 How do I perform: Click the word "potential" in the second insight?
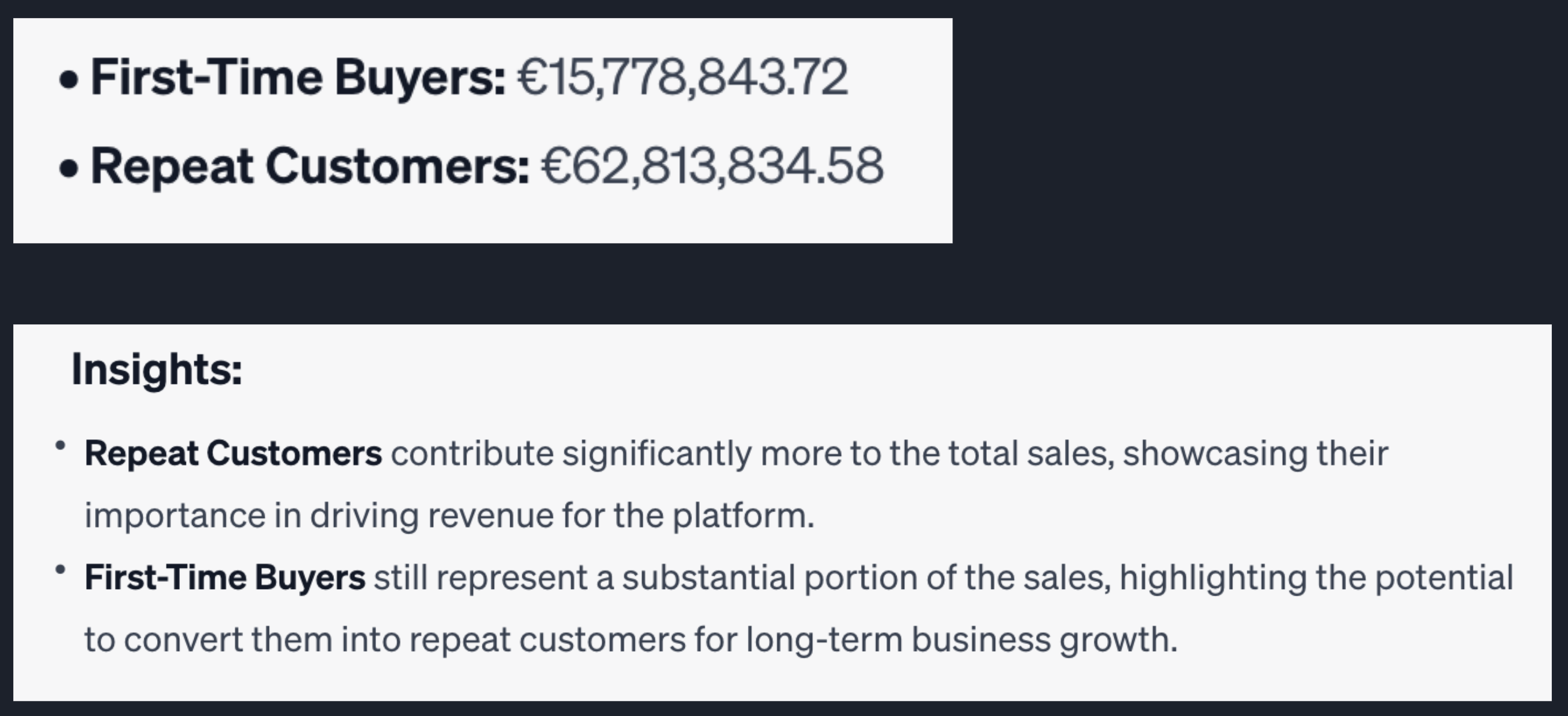pos(1445,577)
